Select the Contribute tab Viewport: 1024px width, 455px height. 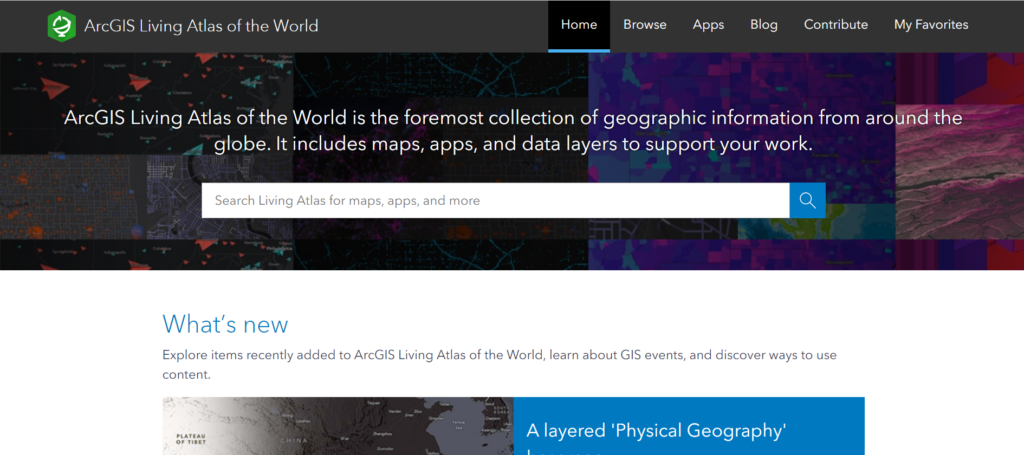[835, 25]
